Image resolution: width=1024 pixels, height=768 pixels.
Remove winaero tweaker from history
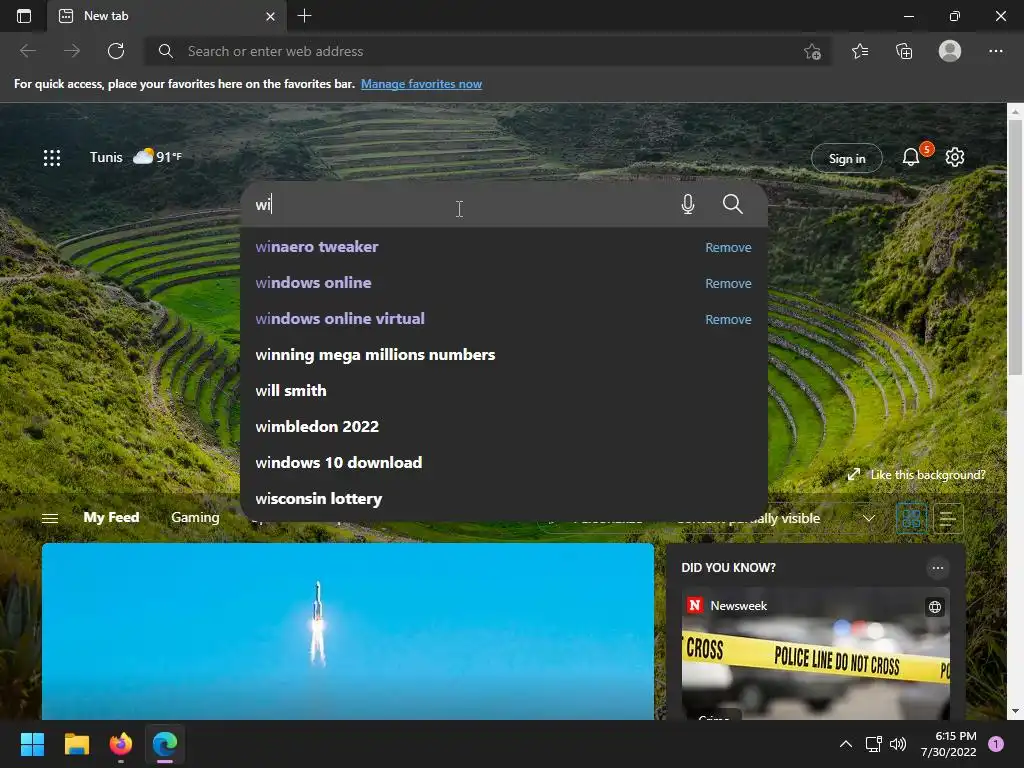728,248
